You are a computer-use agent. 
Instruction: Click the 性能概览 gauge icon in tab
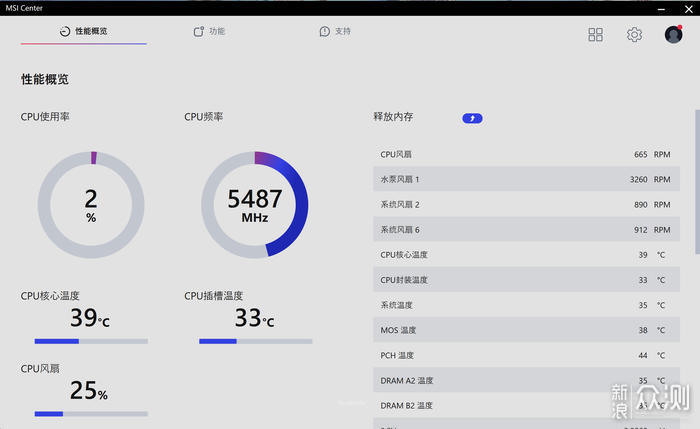point(65,31)
